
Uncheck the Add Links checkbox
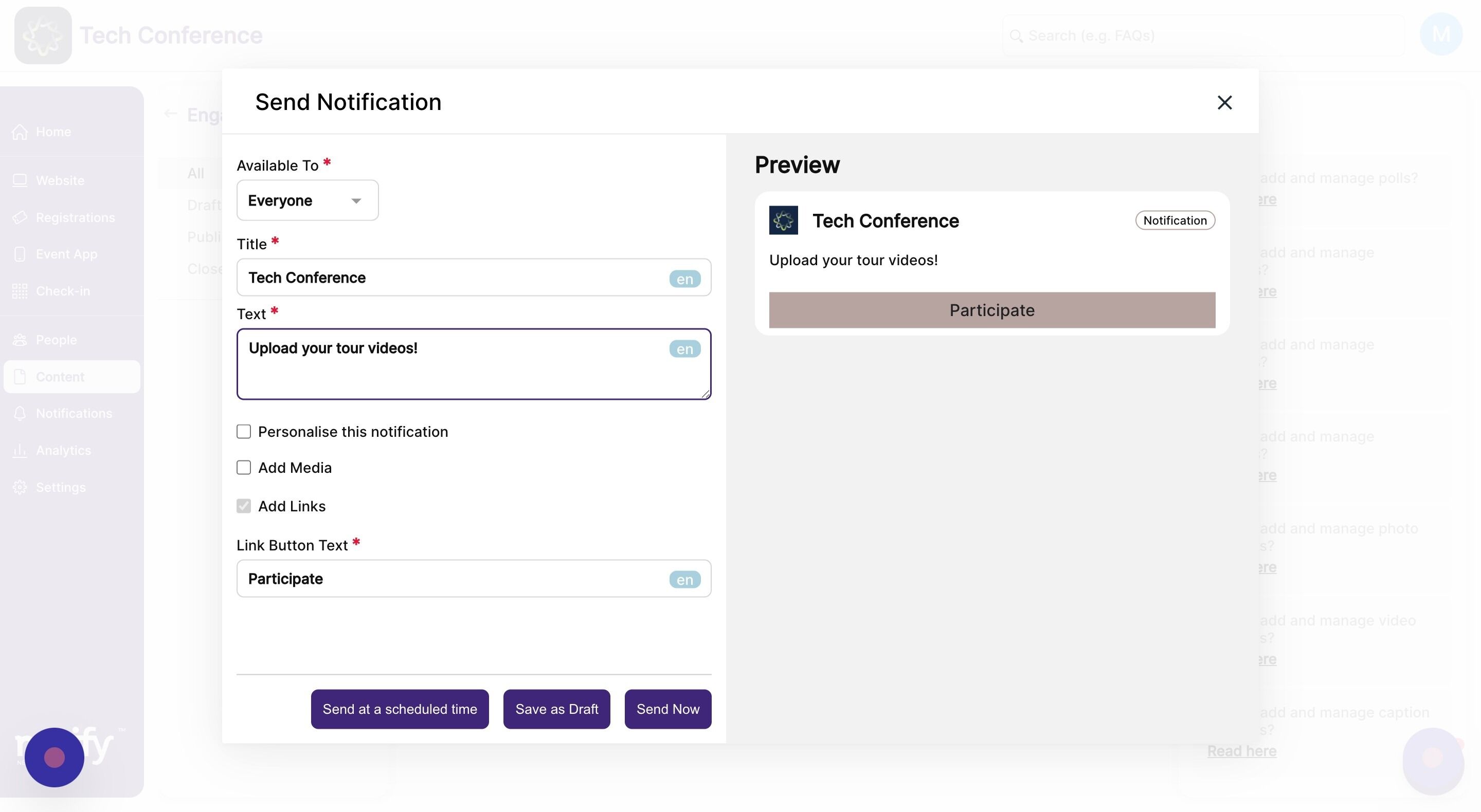click(244, 506)
